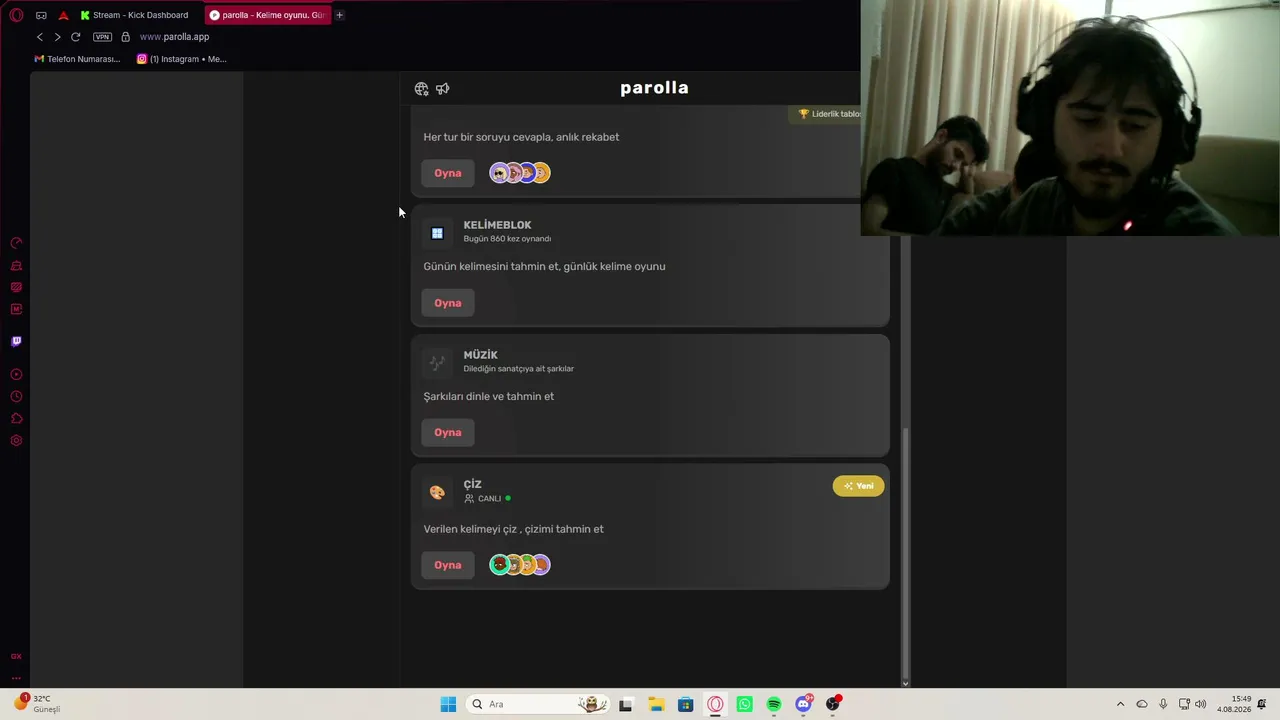1280x720 pixels.
Task: View player avatars in the ÇİZ card
Action: pyautogui.click(x=520, y=565)
